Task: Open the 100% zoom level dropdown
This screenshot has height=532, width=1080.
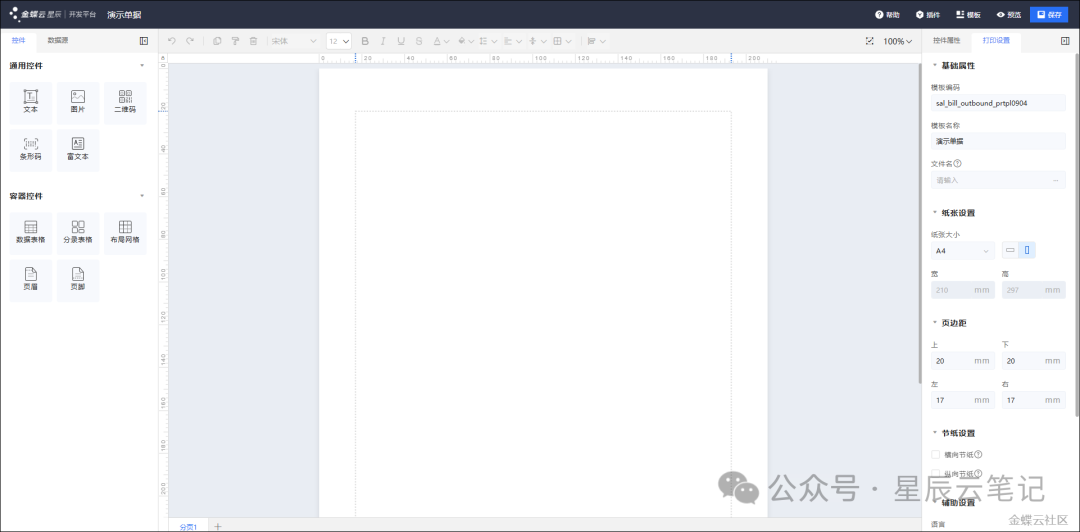Action: pyautogui.click(x=897, y=41)
